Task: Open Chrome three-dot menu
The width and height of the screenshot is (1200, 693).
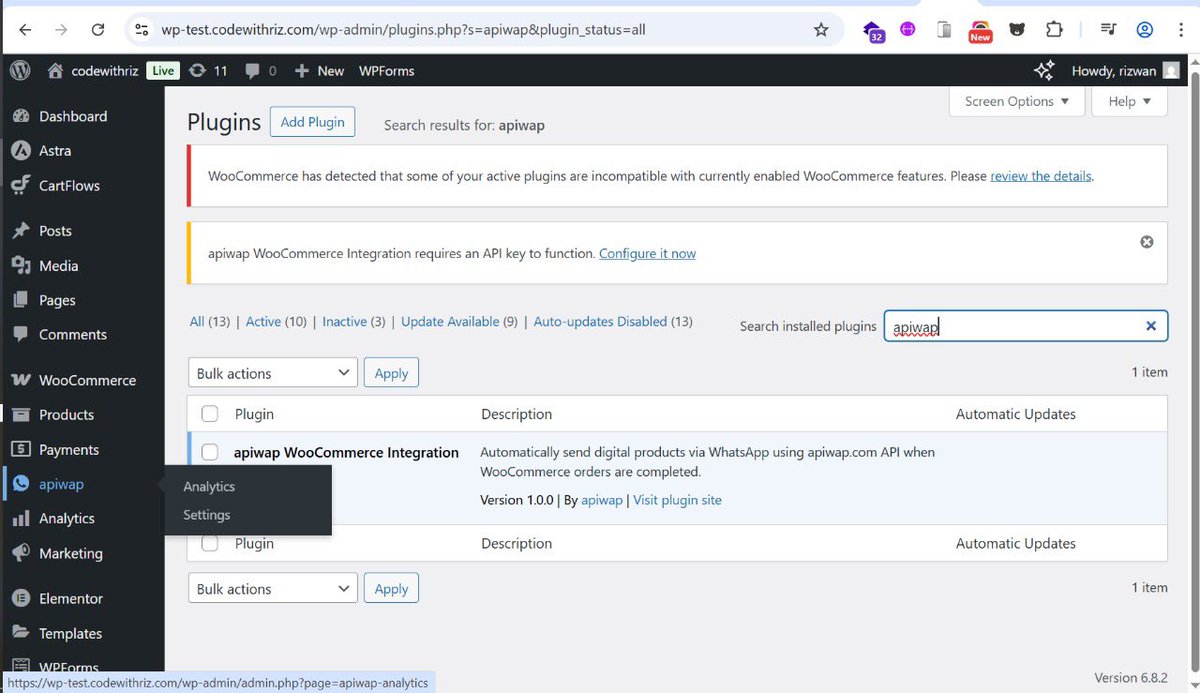Action: click(1181, 30)
